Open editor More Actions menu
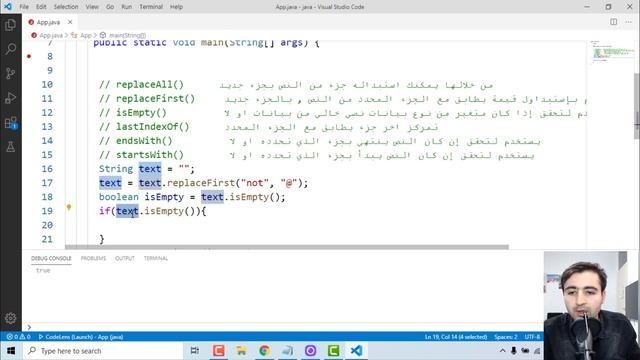The width and height of the screenshot is (640, 360). point(629,22)
